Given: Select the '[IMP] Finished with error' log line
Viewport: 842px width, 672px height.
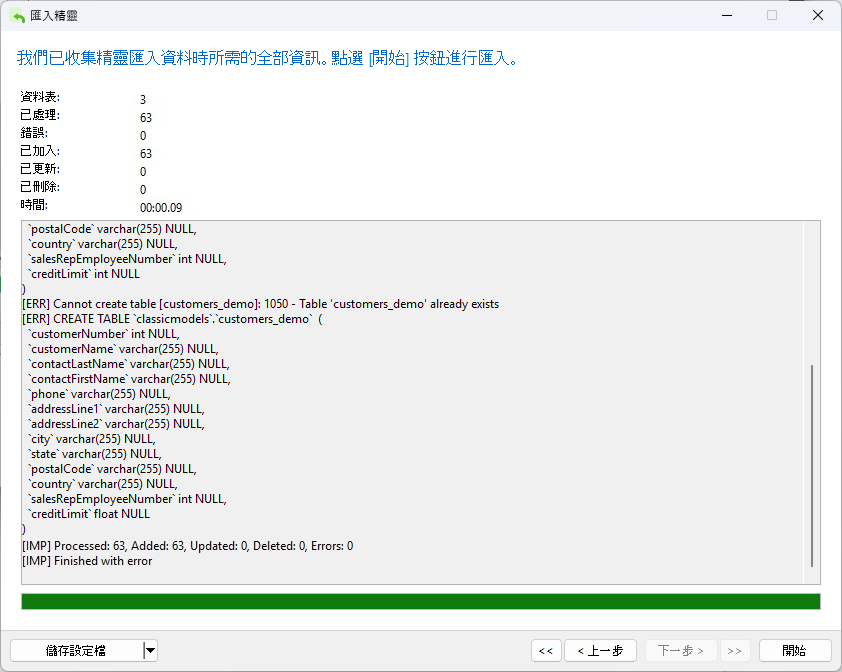Looking at the screenshot, I should tap(87, 561).
